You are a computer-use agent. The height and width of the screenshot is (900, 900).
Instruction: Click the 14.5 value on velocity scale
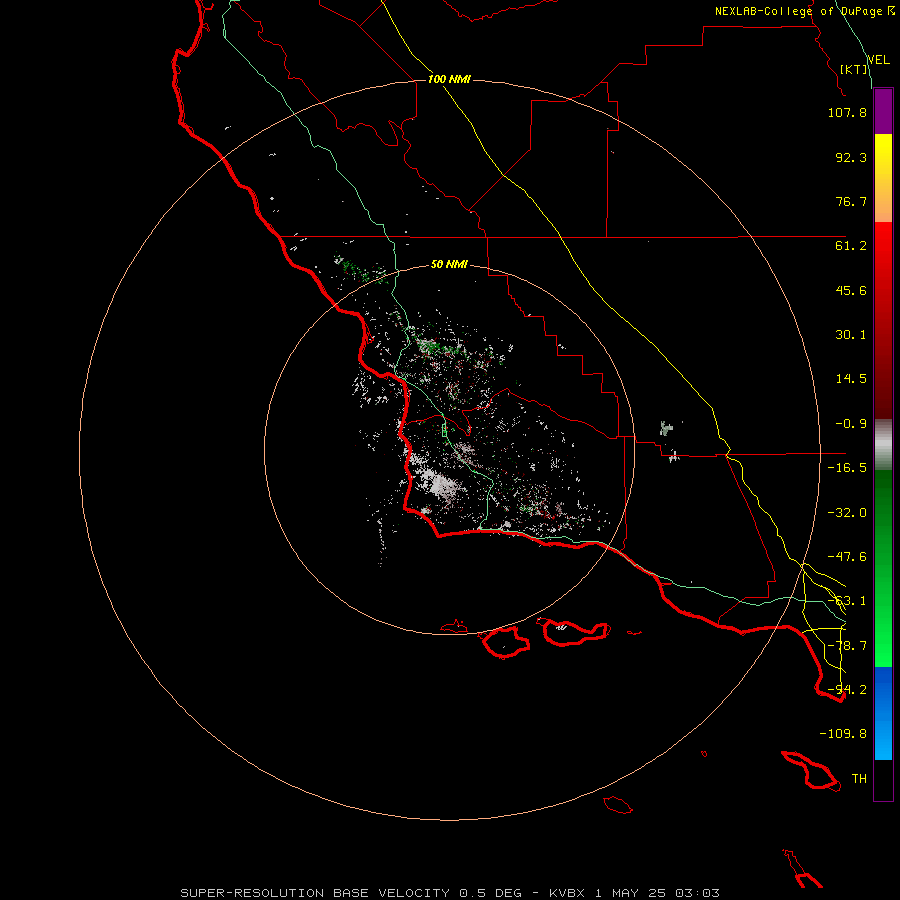click(851, 379)
